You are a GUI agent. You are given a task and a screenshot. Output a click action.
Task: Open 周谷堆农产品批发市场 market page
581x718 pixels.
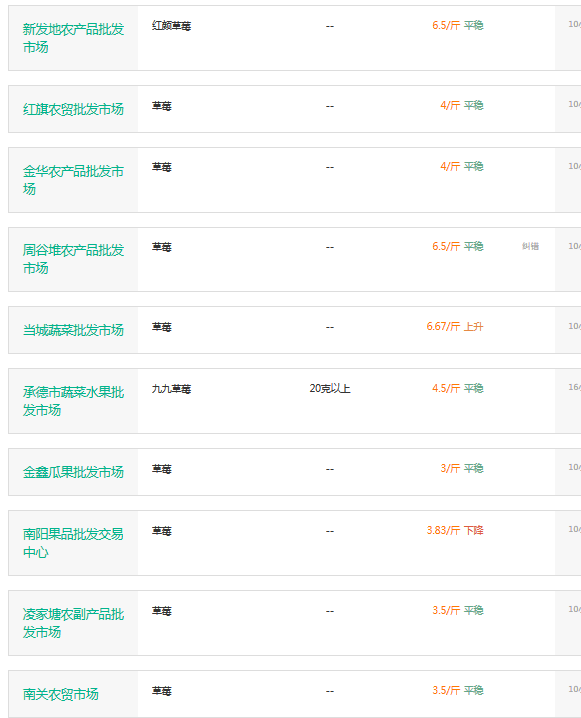tap(73, 259)
